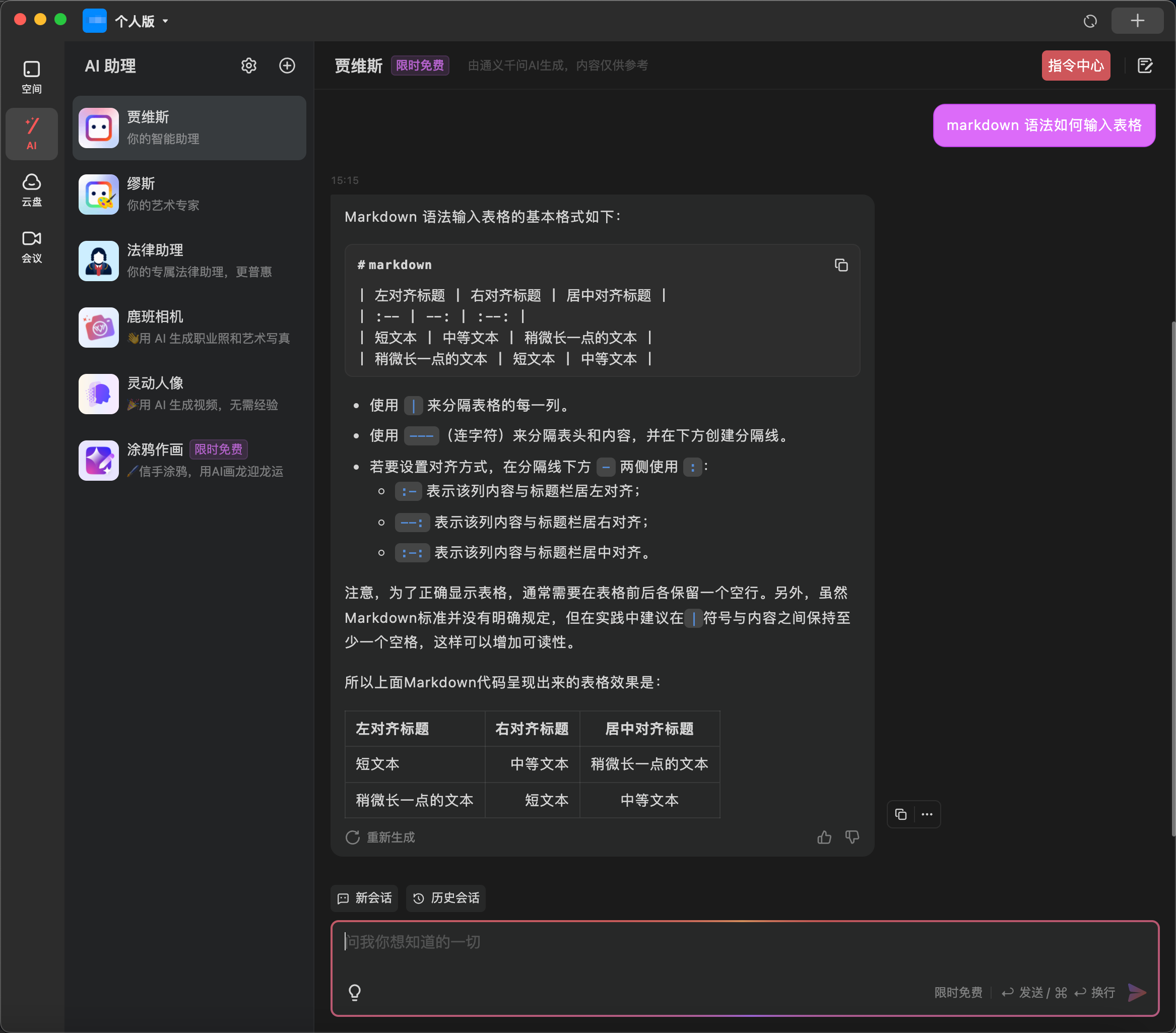Add a new assistant with the plus icon

(287, 66)
